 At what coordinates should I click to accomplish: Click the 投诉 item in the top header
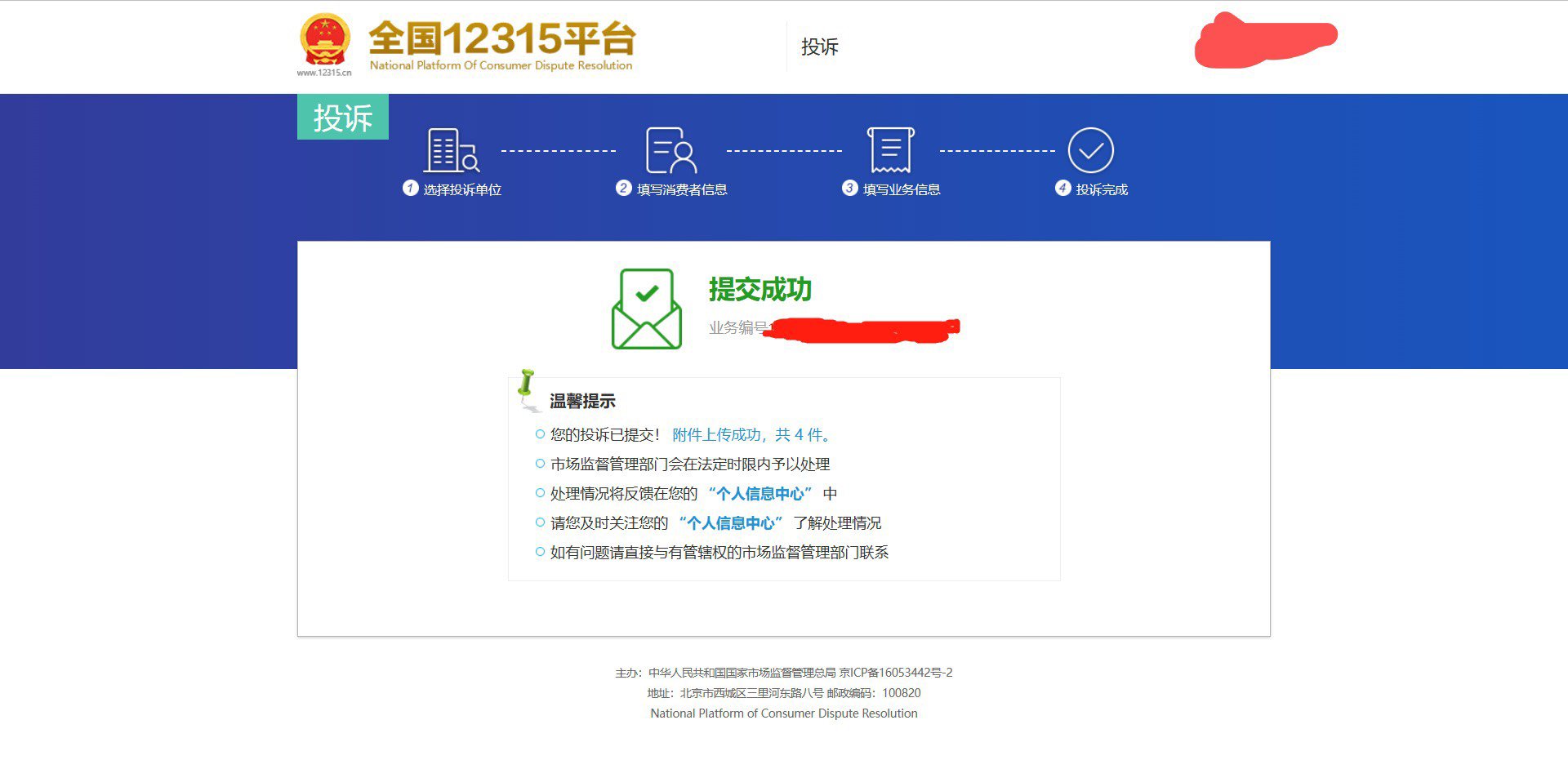click(x=819, y=47)
